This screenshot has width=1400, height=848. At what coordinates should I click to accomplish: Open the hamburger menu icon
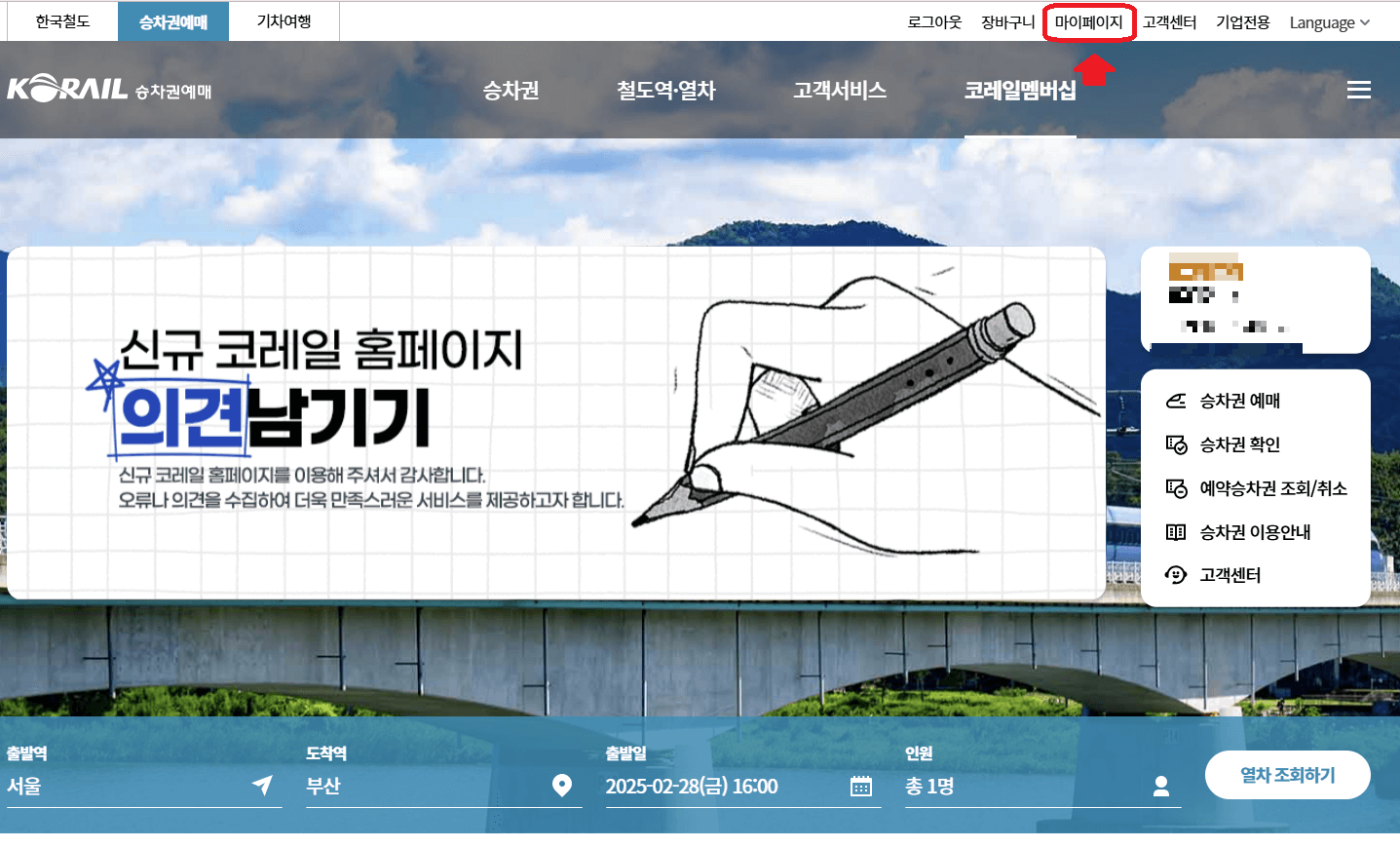click(x=1358, y=90)
